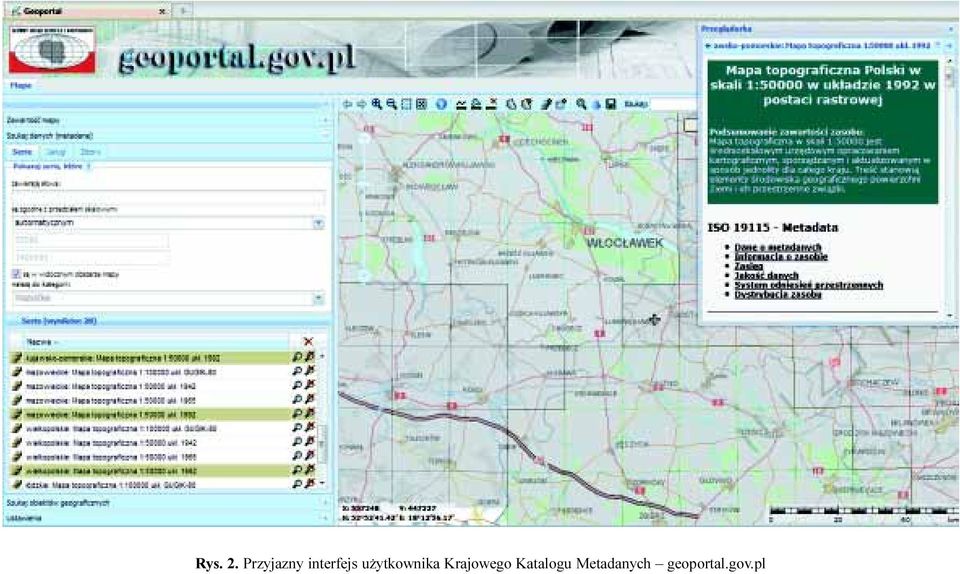Zoom to full map extent icon
The width and height of the screenshot is (960, 574).
(421, 104)
